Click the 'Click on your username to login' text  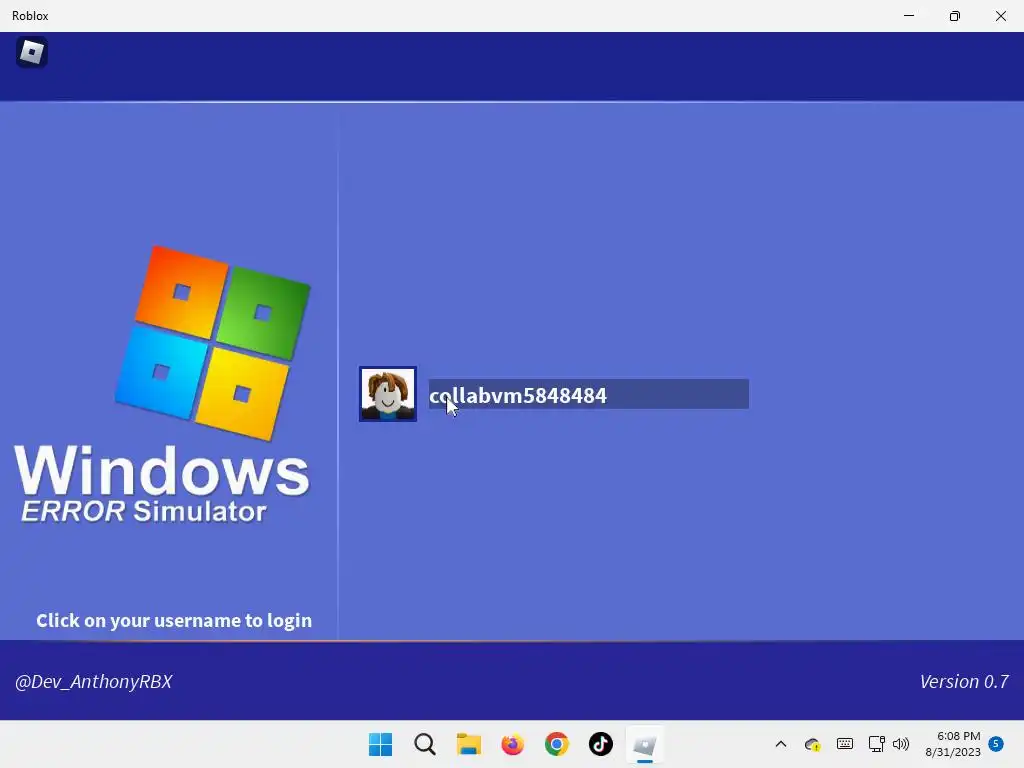click(x=174, y=620)
